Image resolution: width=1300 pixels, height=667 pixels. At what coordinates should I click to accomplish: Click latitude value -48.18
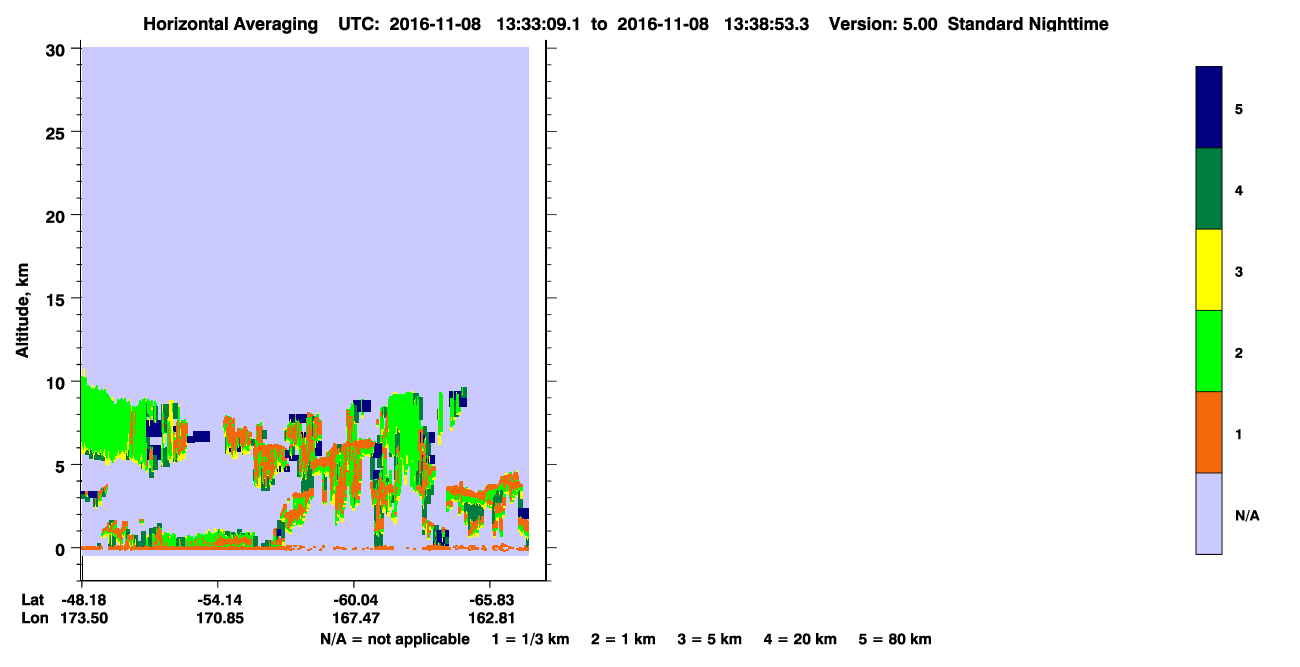click(x=86, y=600)
